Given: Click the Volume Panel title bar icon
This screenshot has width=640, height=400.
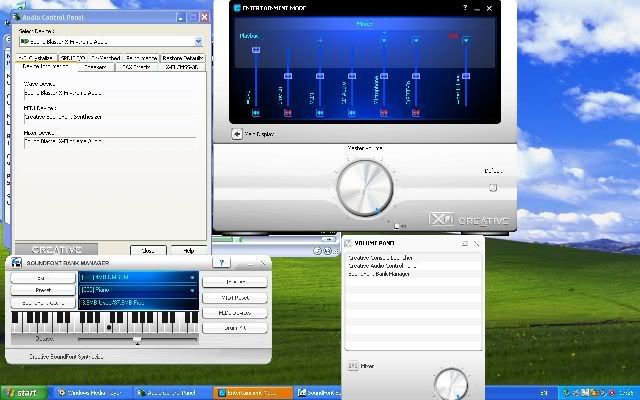Looking at the screenshot, I should (x=348, y=243).
